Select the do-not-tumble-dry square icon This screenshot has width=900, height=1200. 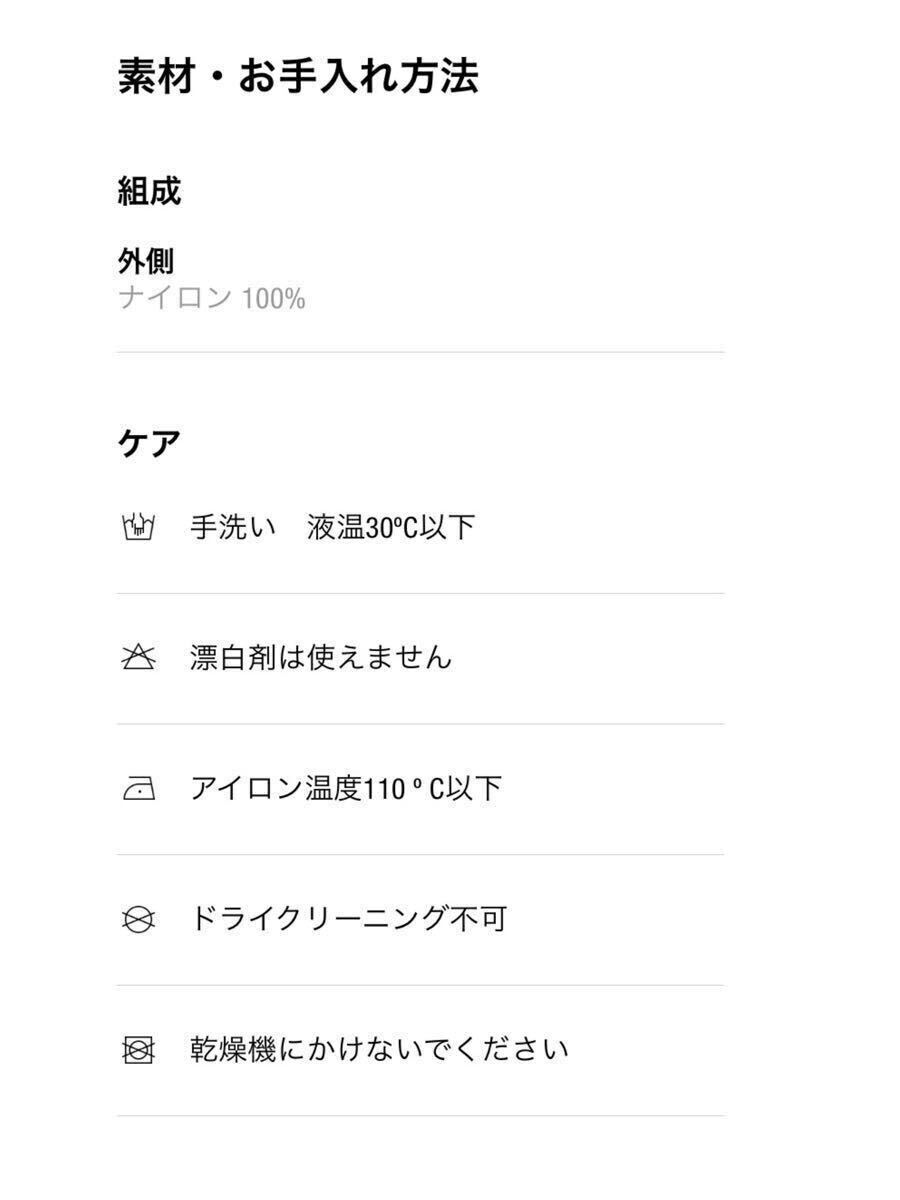(x=138, y=1050)
